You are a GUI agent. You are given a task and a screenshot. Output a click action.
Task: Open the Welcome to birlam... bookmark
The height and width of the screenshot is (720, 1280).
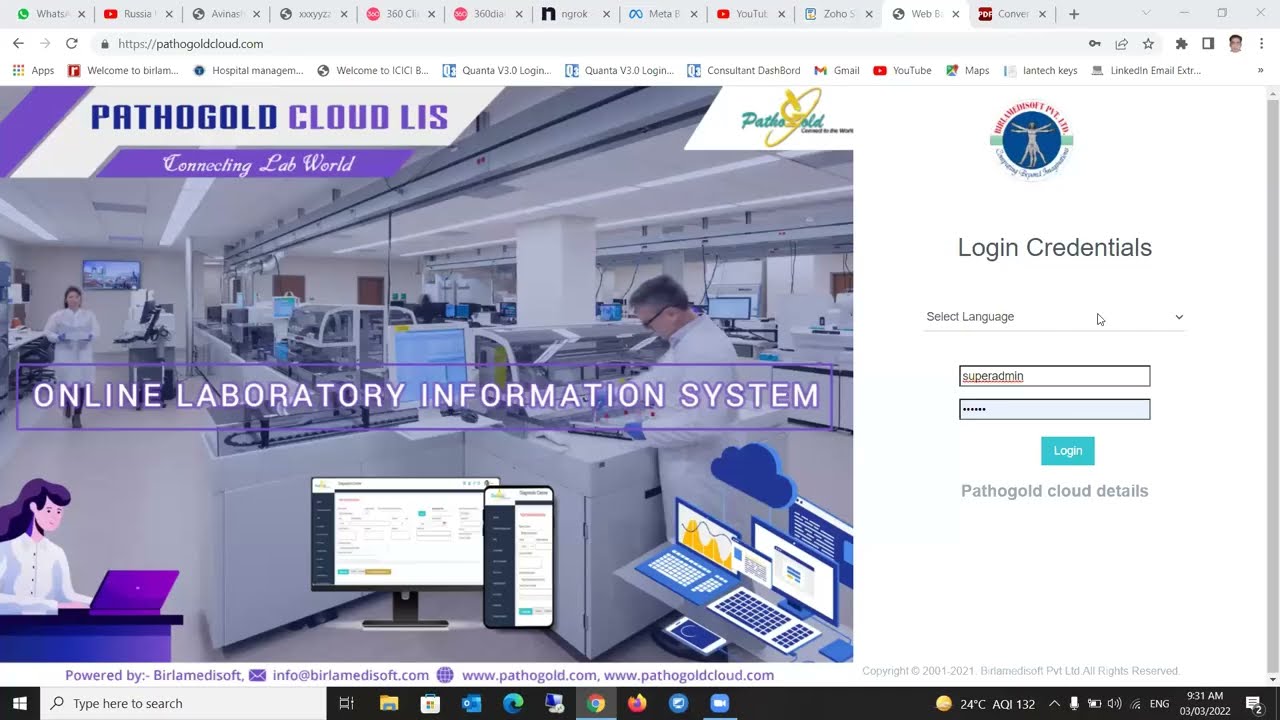point(122,71)
